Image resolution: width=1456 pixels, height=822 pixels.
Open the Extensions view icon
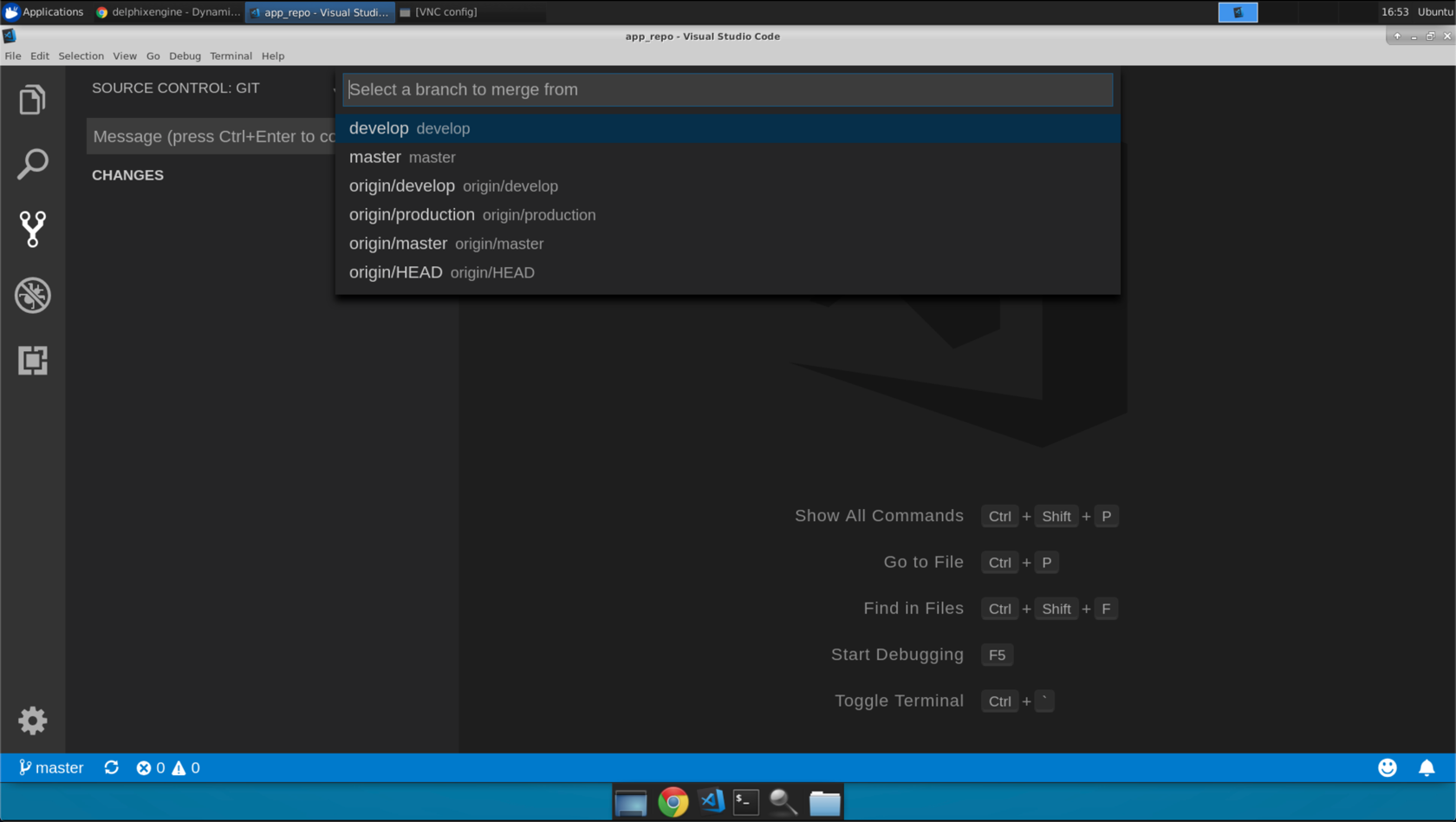pyautogui.click(x=32, y=360)
